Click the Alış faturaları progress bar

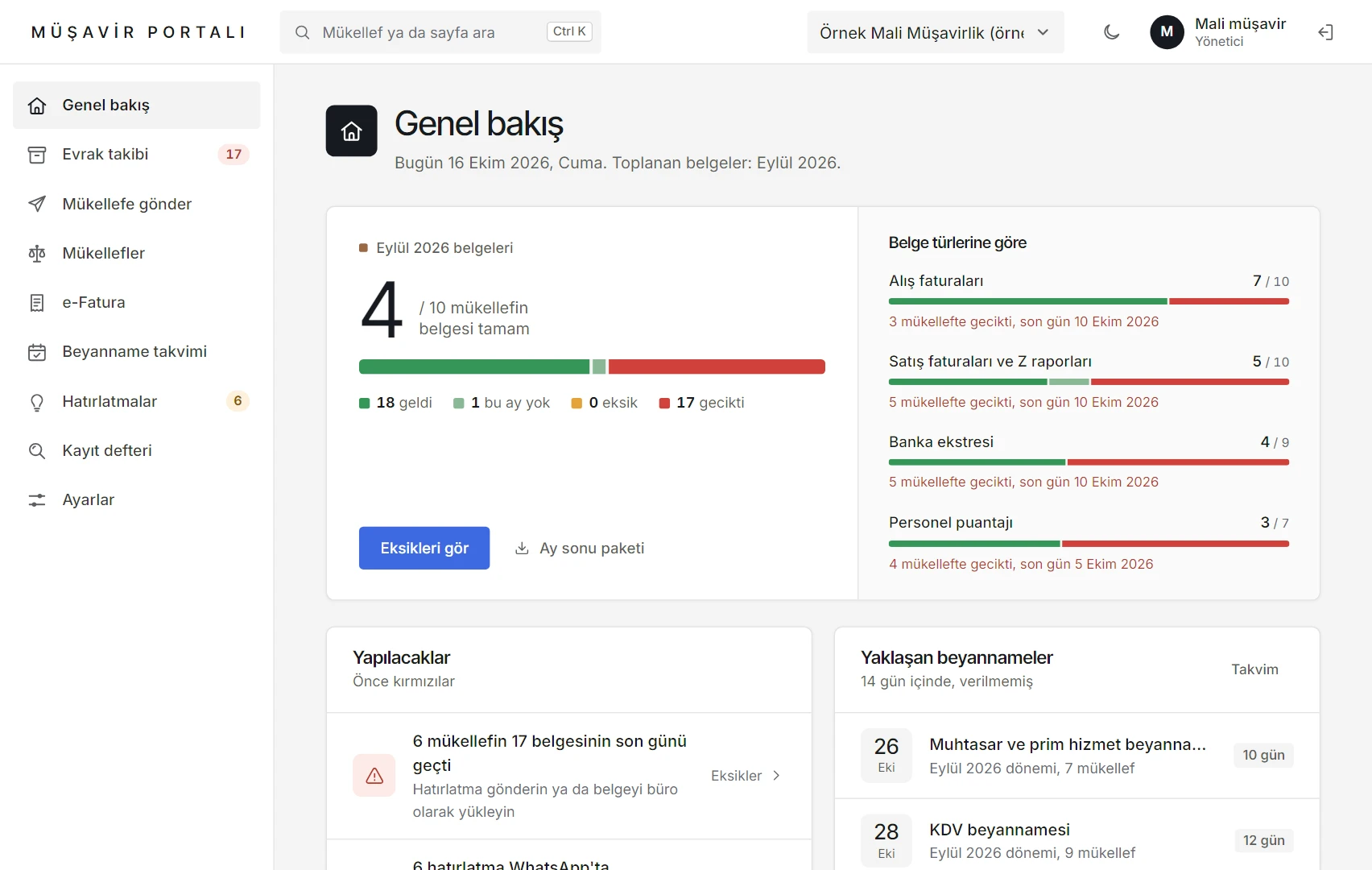click(x=1089, y=301)
